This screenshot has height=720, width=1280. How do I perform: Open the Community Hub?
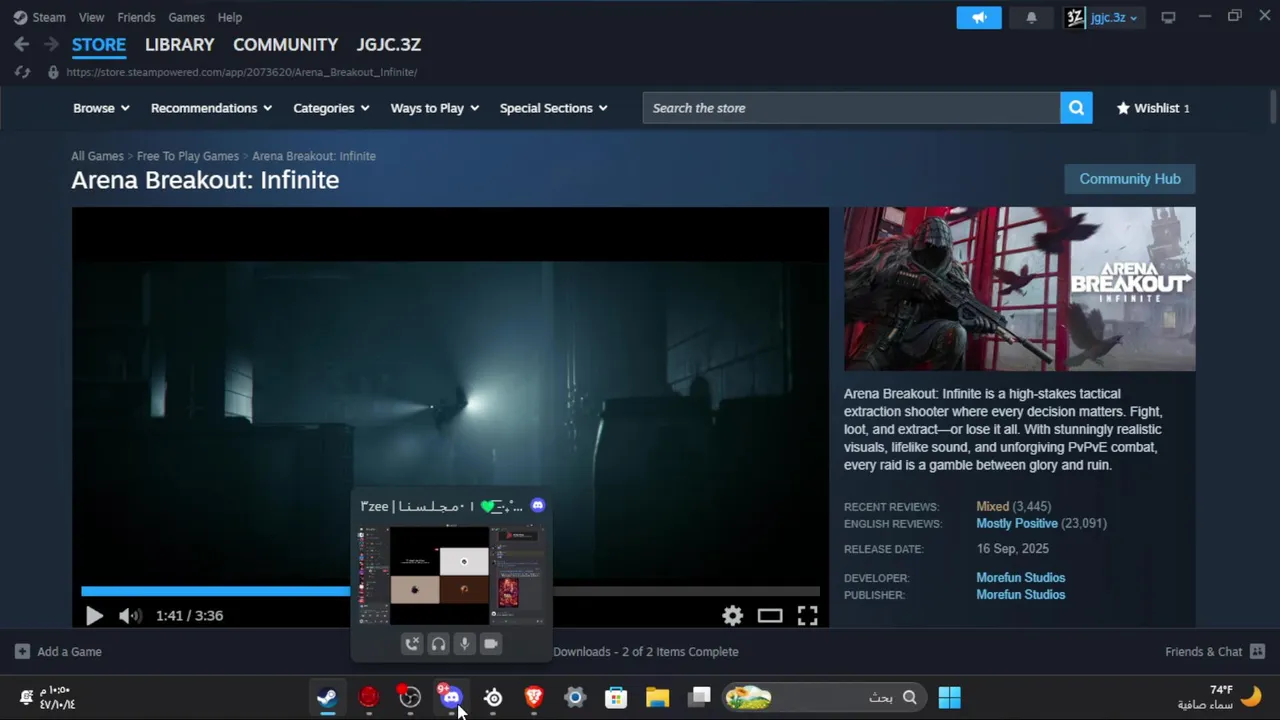point(1130,179)
